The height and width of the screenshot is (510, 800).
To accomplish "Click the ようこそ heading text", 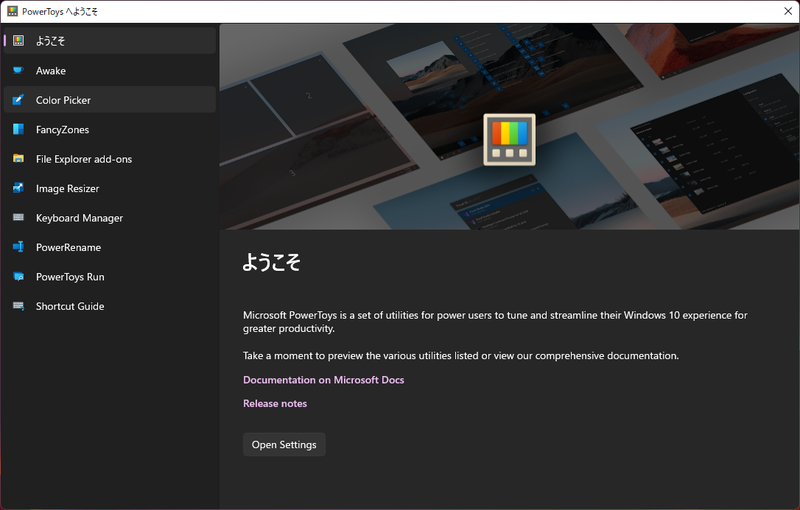I will (x=271, y=262).
